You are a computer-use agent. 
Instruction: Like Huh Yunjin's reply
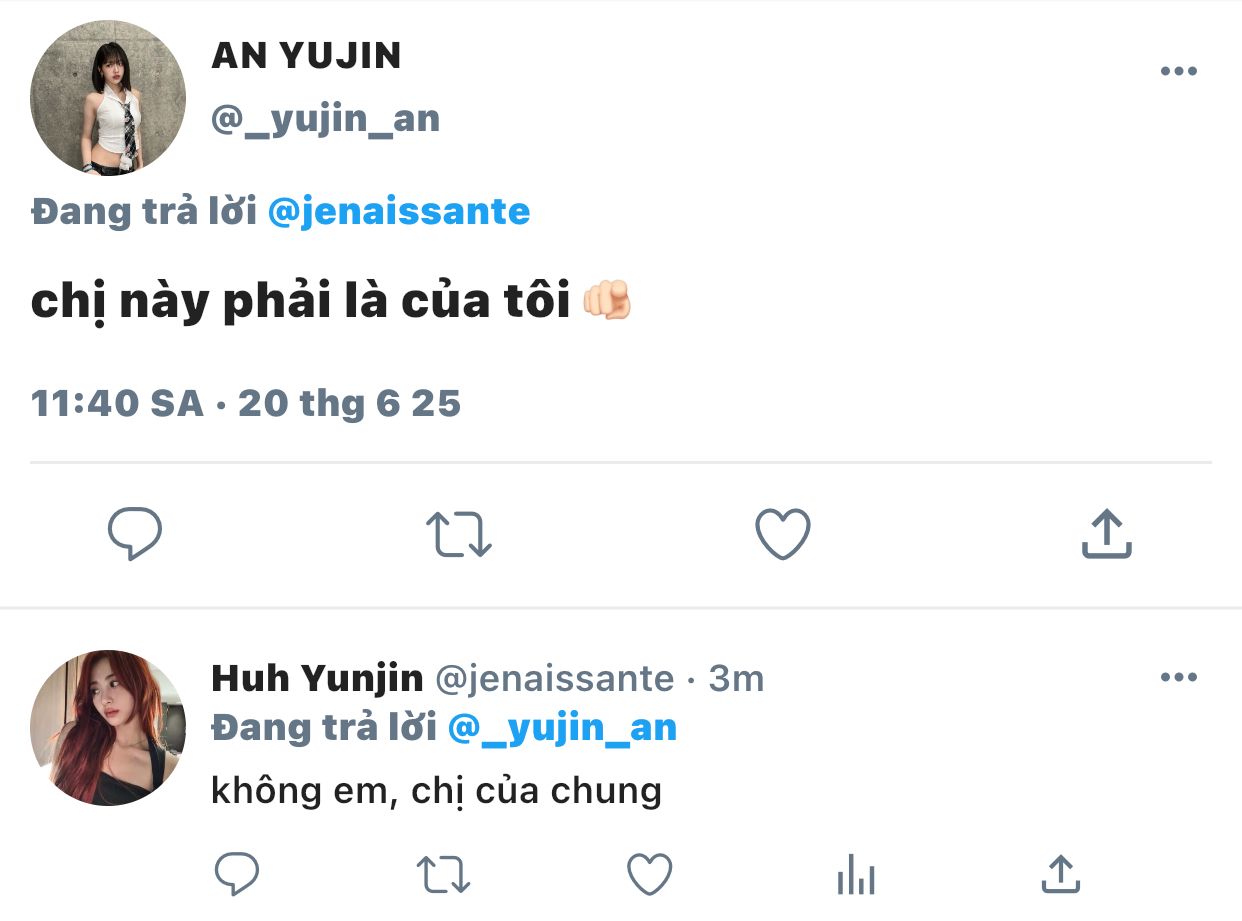[649, 875]
